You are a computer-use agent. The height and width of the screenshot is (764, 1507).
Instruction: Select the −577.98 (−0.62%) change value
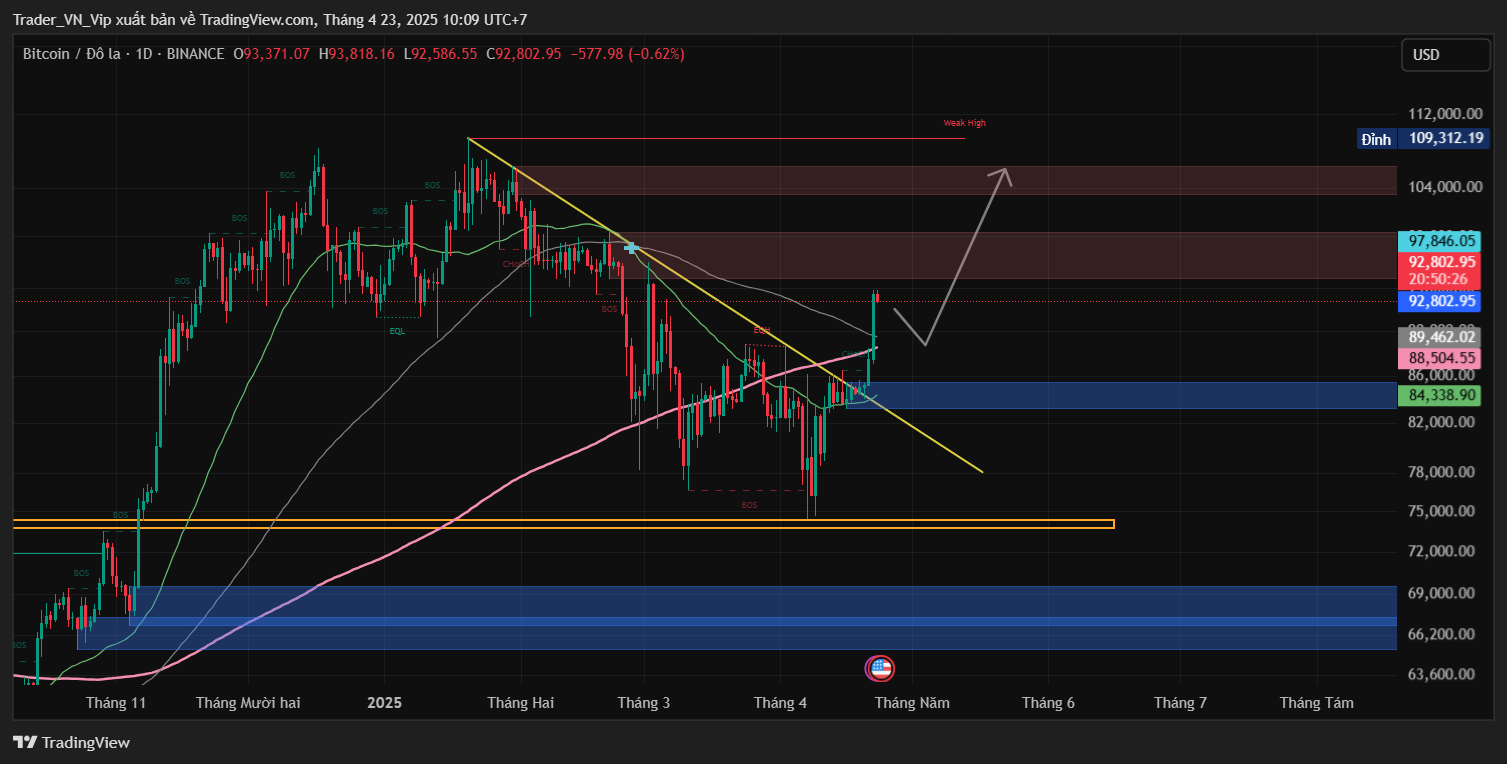[627, 54]
